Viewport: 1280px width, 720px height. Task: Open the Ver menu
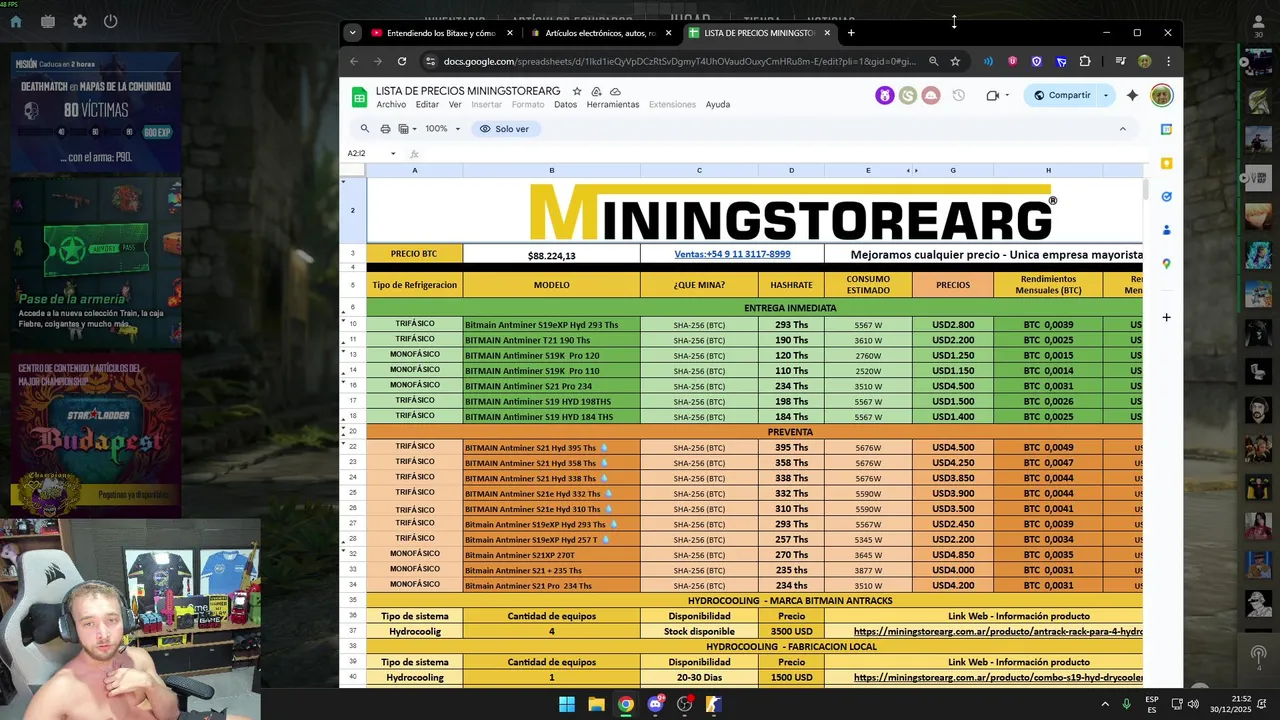click(455, 105)
